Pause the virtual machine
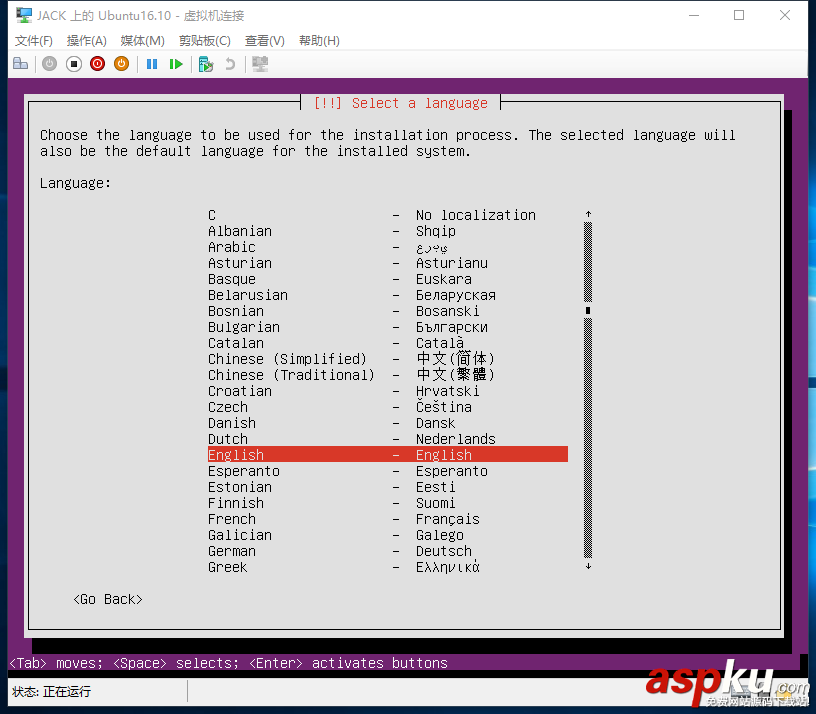Image resolution: width=816 pixels, height=714 pixels. tap(152, 64)
